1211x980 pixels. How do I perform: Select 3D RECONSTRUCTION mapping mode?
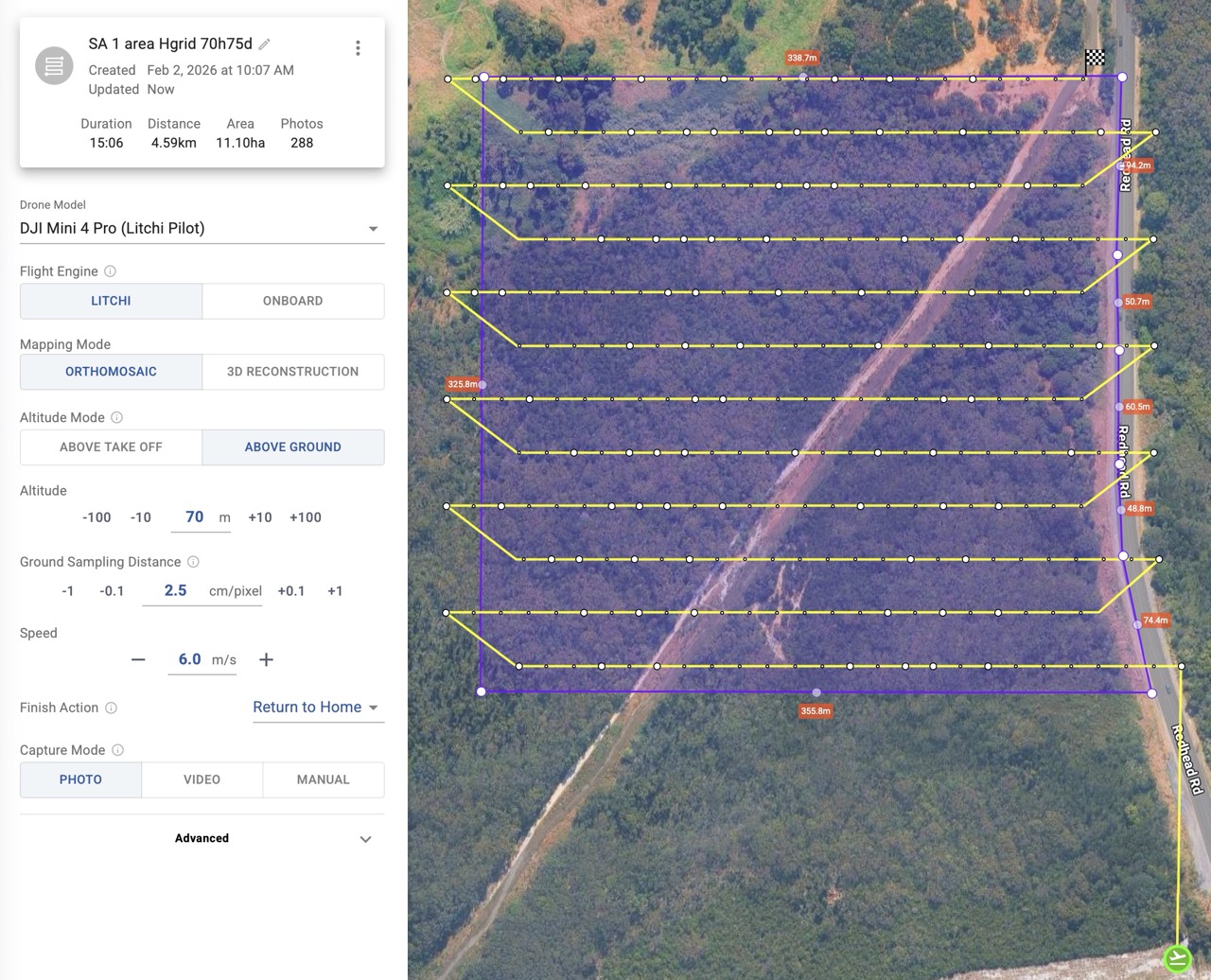292,372
